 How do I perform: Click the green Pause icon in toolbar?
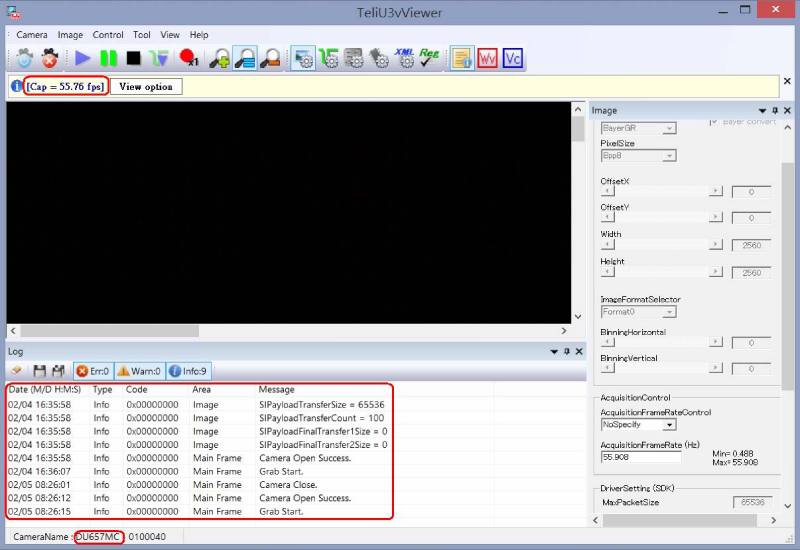click(x=108, y=59)
